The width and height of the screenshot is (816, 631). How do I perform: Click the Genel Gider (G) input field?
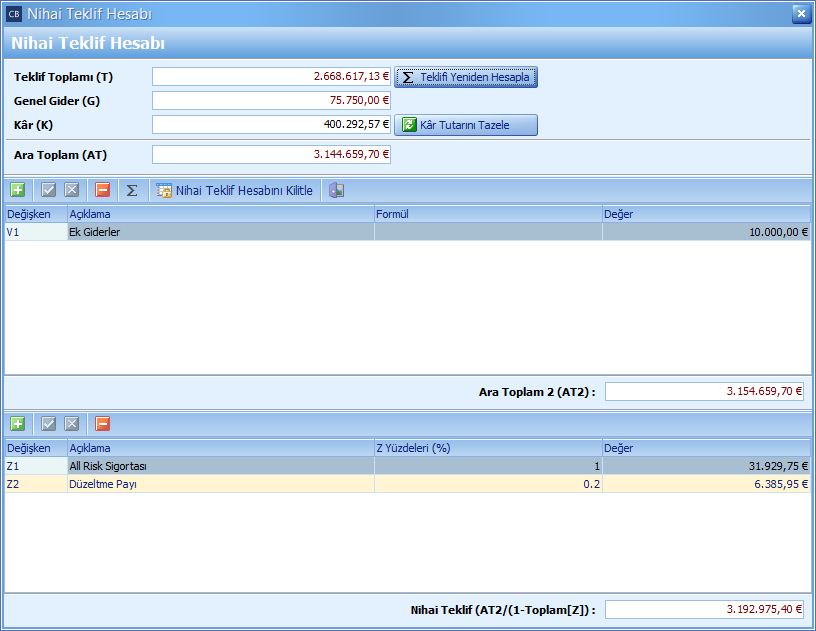pos(271,100)
